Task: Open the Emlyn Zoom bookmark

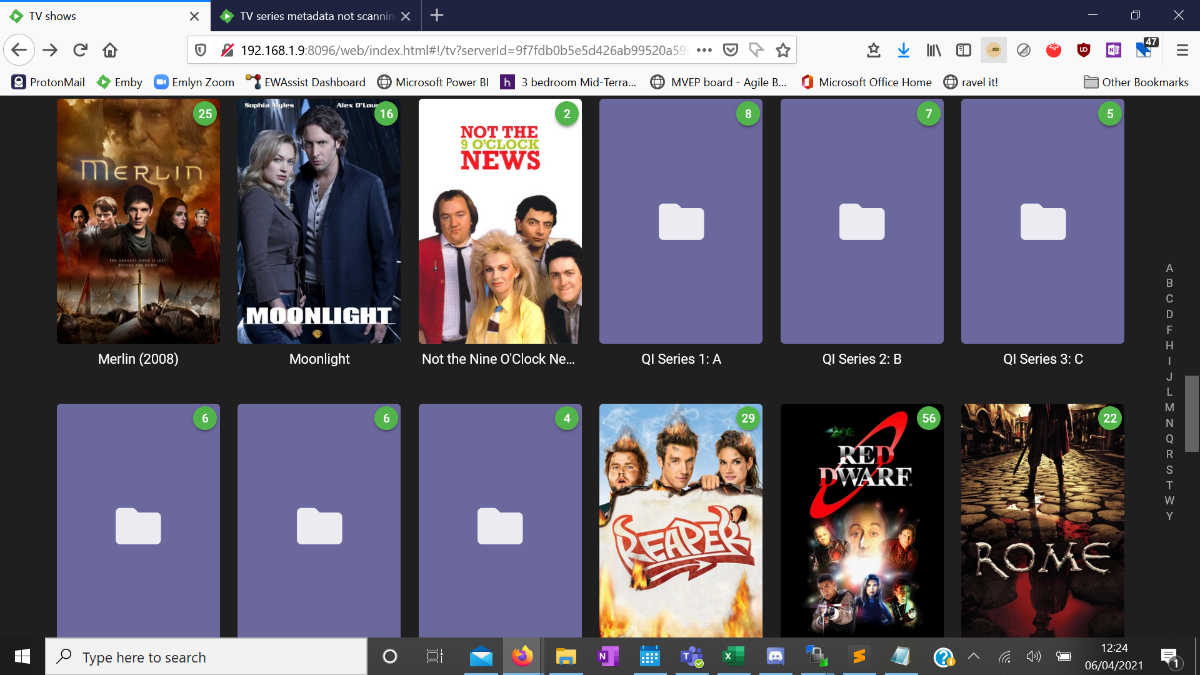Action: tap(194, 82)
